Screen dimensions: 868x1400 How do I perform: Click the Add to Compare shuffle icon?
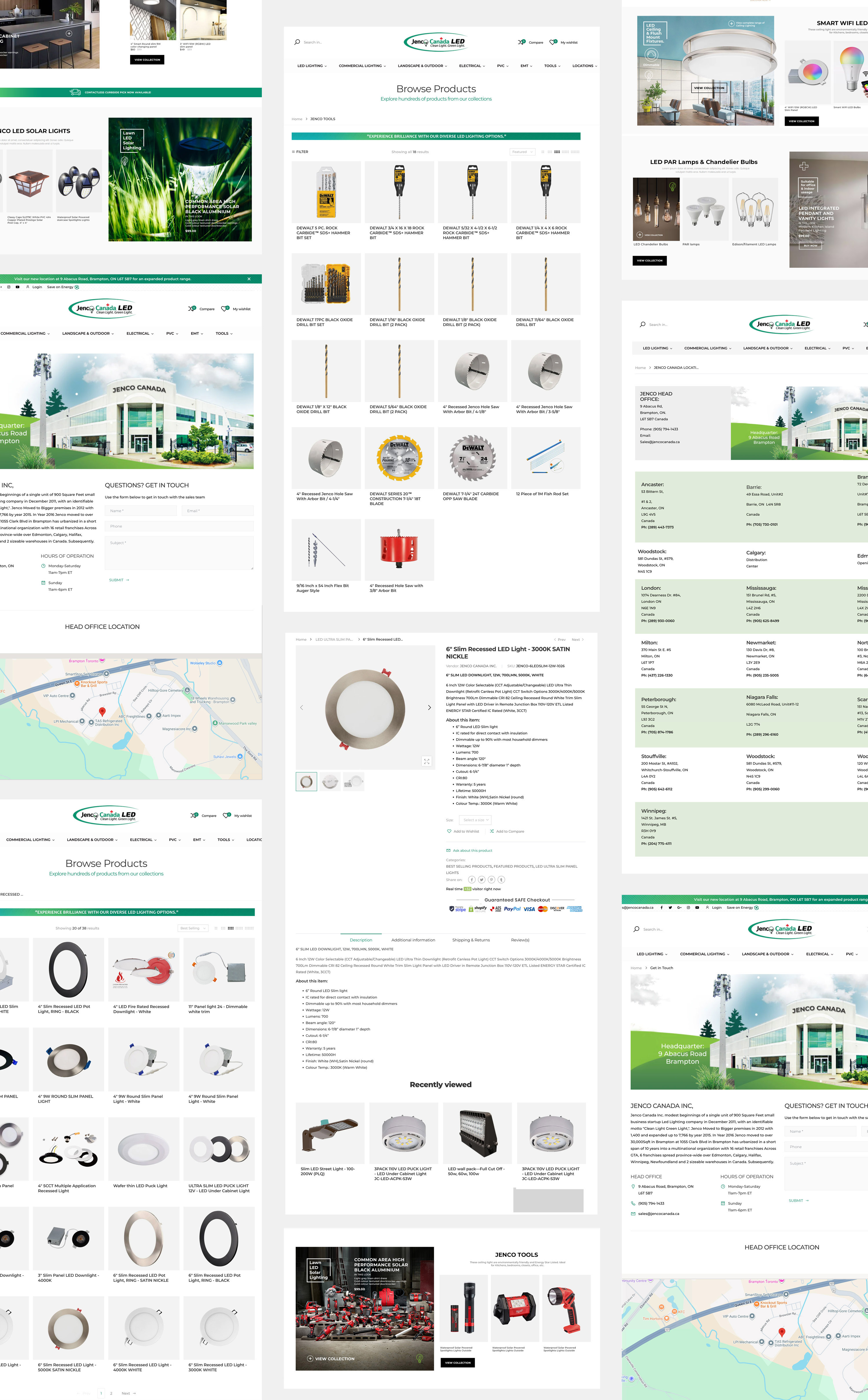(491, 831)
